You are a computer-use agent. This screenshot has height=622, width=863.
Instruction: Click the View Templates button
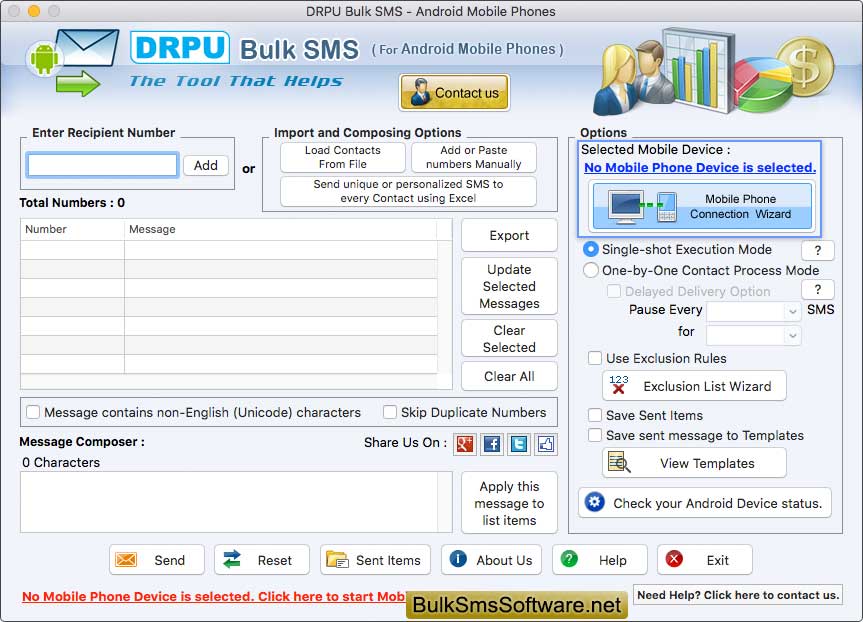[694, 463]
